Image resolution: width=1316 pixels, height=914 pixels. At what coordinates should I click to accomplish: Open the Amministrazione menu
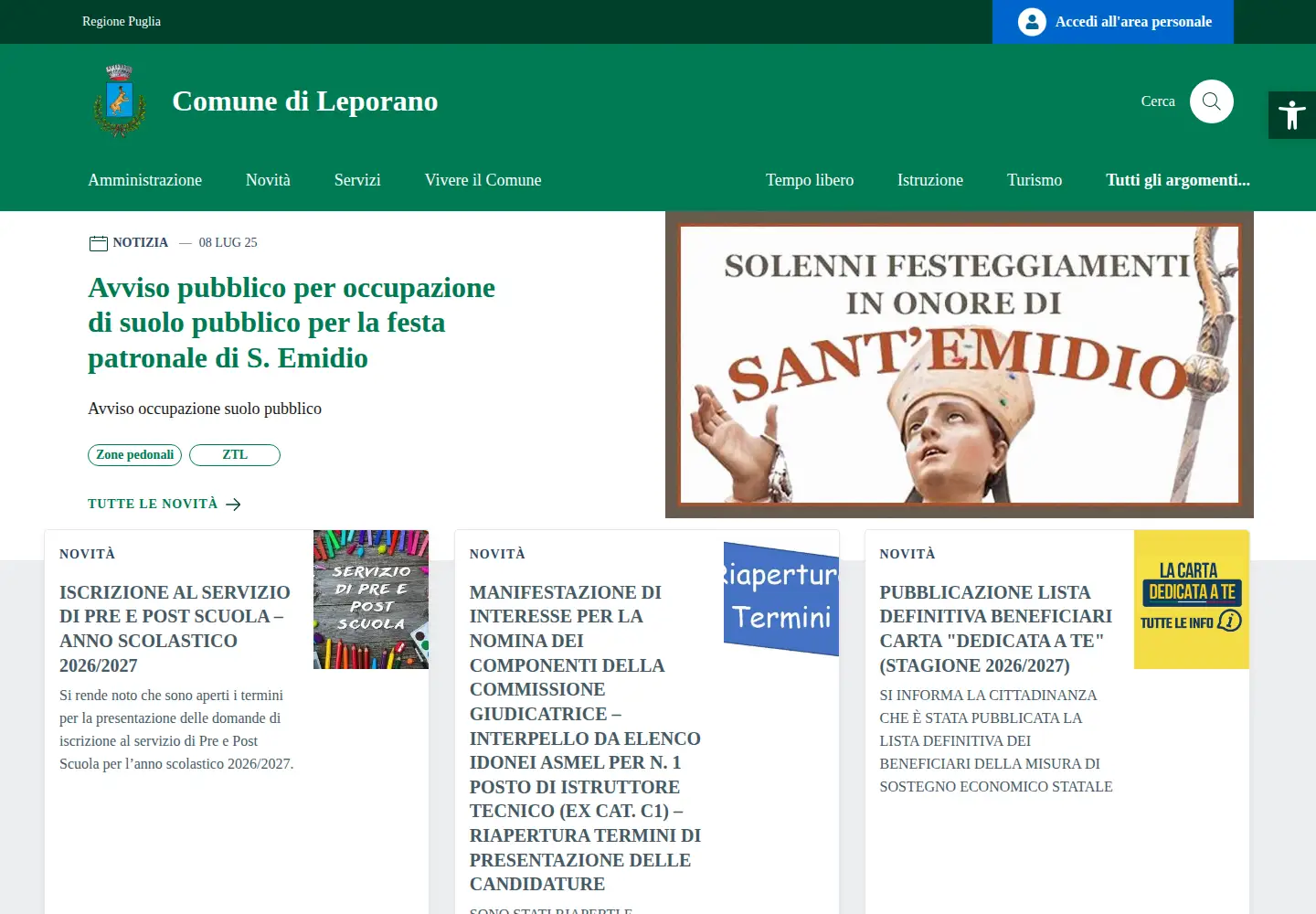(145, 180)
